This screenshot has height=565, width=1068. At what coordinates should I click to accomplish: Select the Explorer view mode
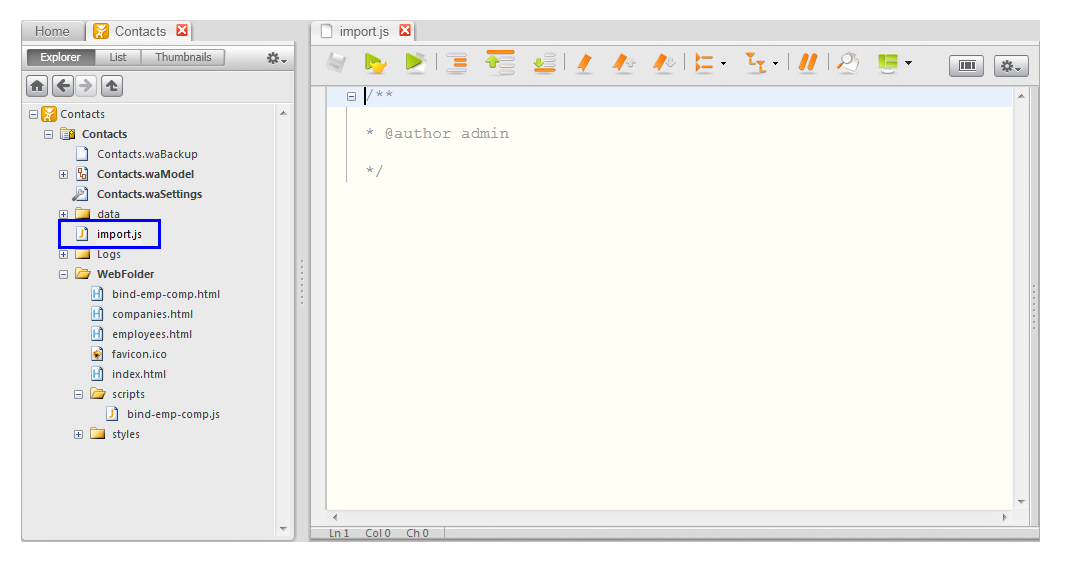pyautogui.click(x=60, y=57)
